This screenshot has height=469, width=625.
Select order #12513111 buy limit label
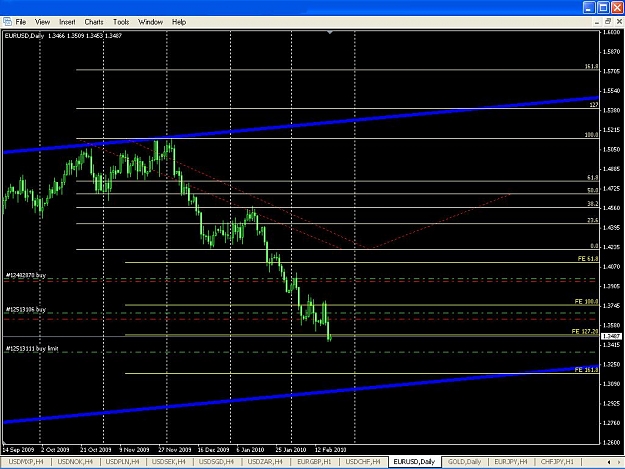(x=32, y=349)
